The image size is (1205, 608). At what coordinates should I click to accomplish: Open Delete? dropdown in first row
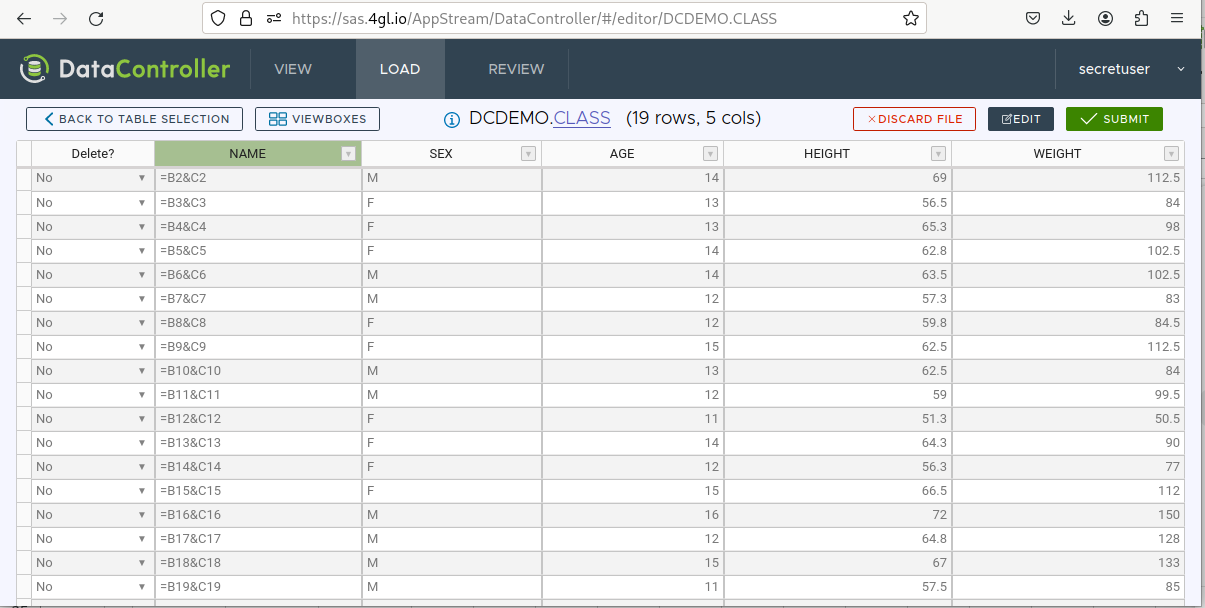click(x=142, y=178)
